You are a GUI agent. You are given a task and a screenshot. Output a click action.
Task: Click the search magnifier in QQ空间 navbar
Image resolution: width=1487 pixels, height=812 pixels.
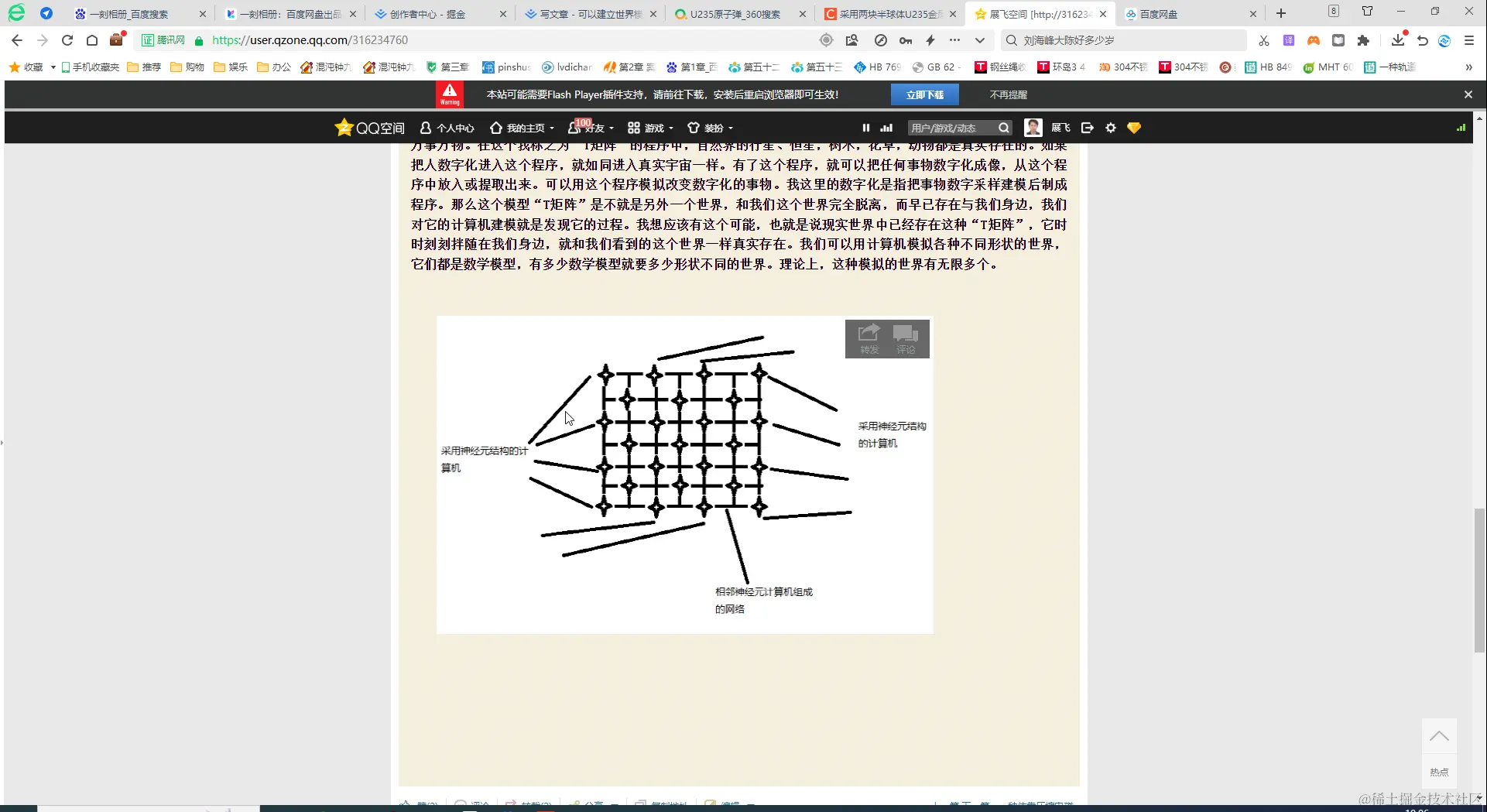pyautogui.click(x=1002, y=128)
